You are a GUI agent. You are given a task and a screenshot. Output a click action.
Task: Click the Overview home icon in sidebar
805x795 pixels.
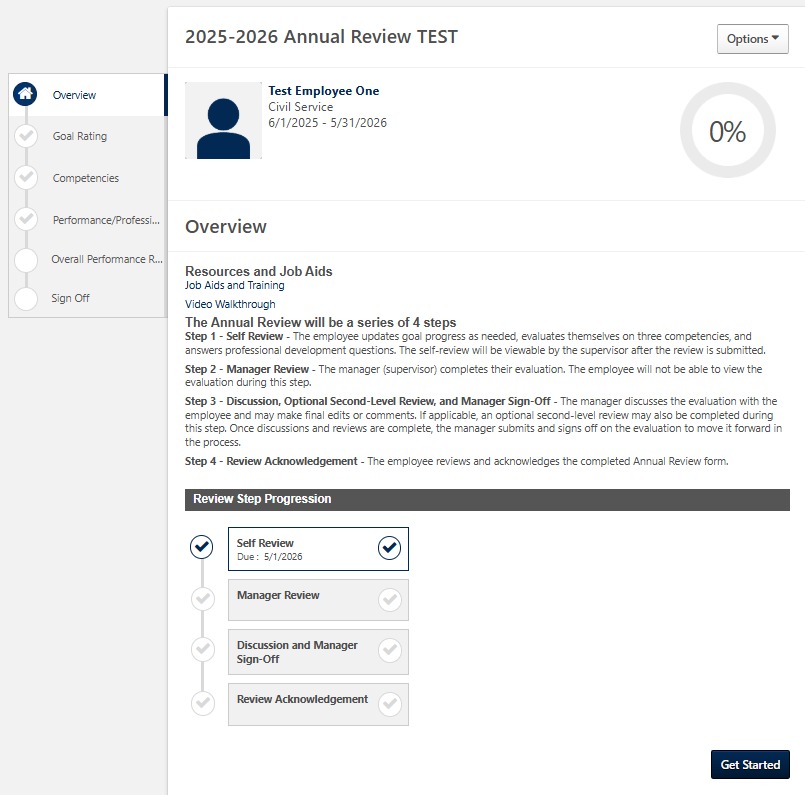point(25,94)
